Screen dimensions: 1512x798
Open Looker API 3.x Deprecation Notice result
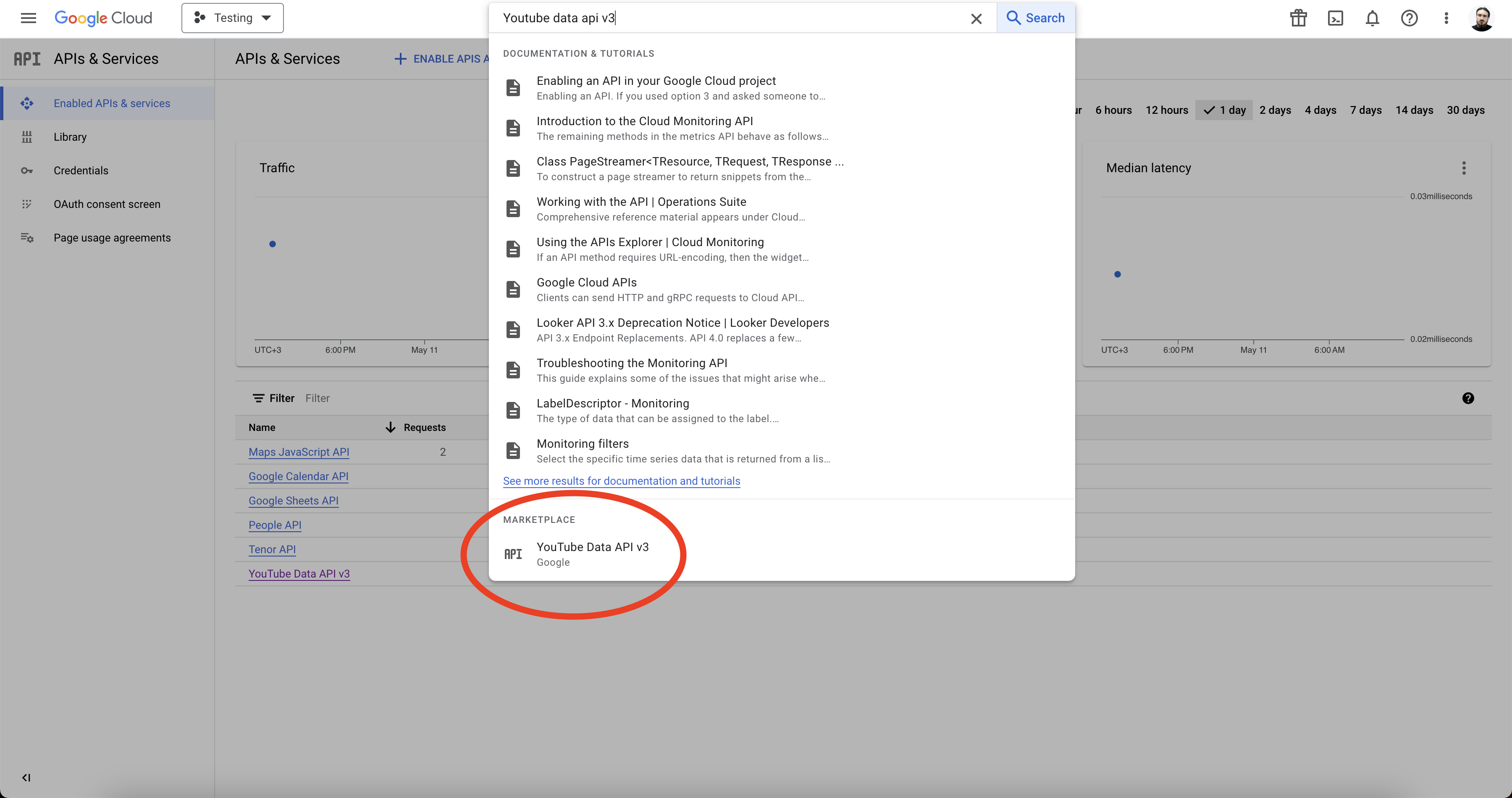tap(782, 330)
